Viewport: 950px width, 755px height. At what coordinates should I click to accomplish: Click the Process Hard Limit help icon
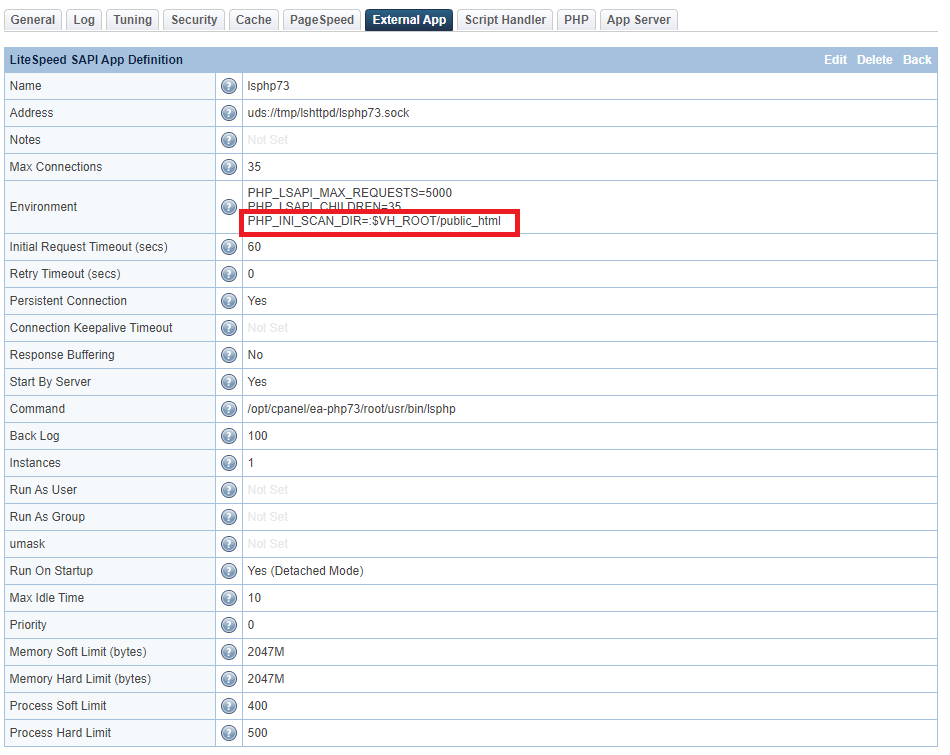[x=228, y=733]
